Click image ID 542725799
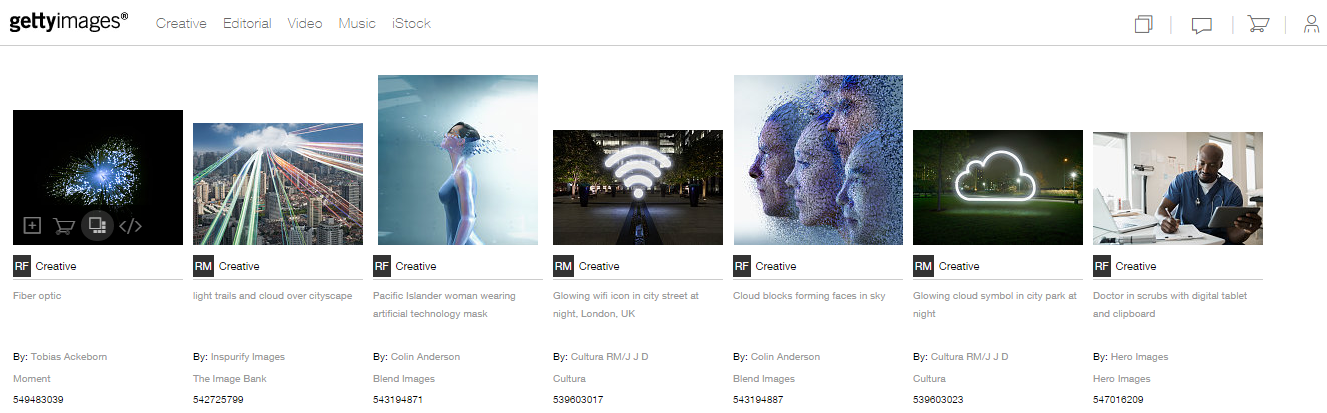The height and width of the screenshot is (413, 1327). (x=218, y=400)
